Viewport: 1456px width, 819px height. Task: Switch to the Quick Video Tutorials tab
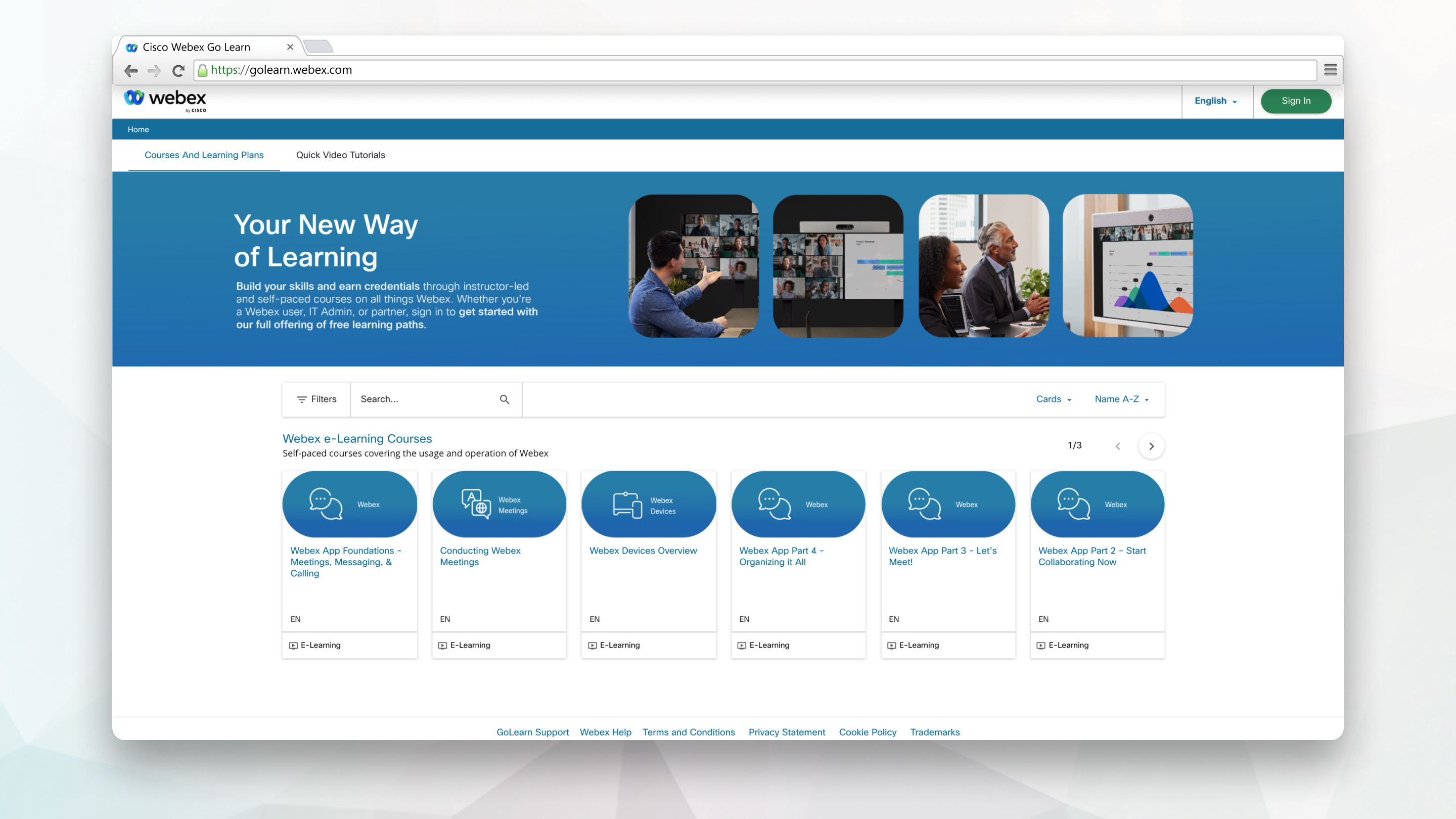click(x=340, y=155)
